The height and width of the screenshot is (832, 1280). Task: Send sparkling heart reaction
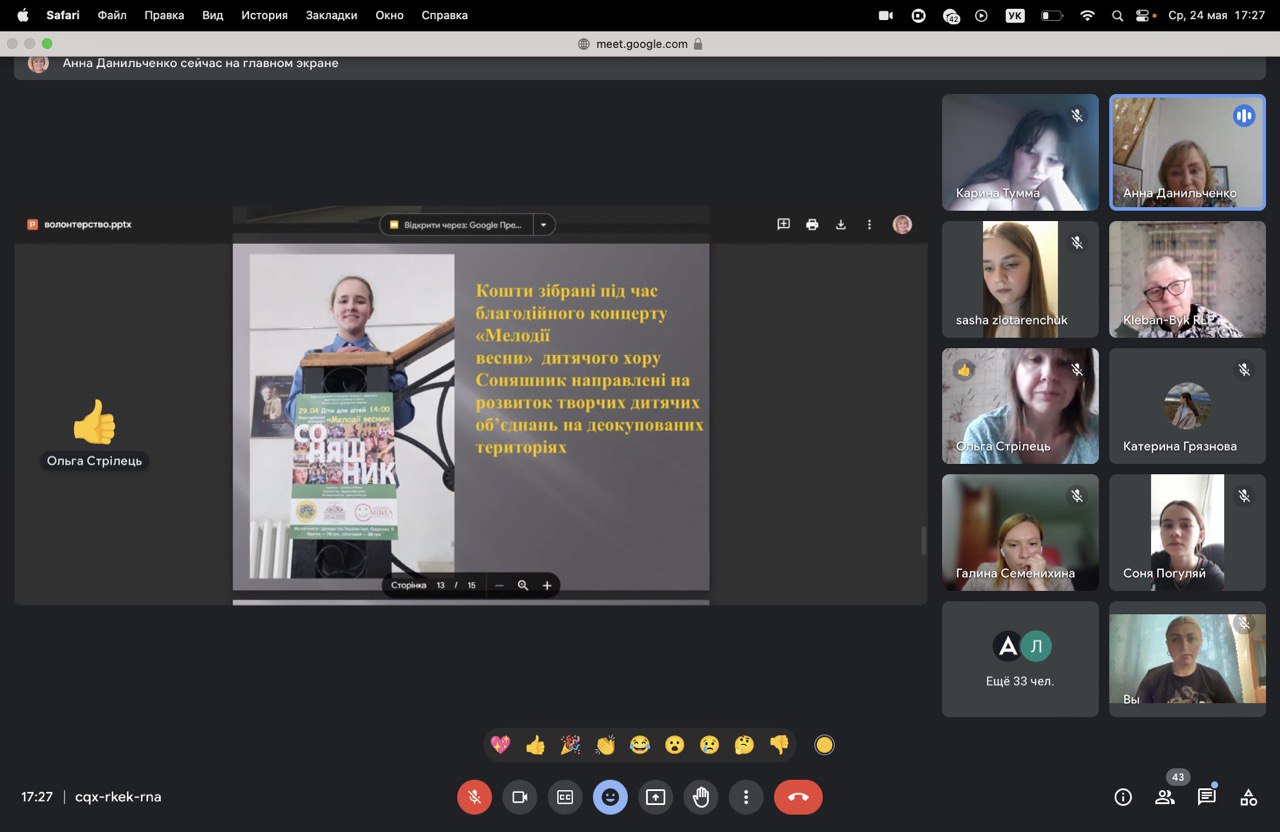[x=501, y=745]
